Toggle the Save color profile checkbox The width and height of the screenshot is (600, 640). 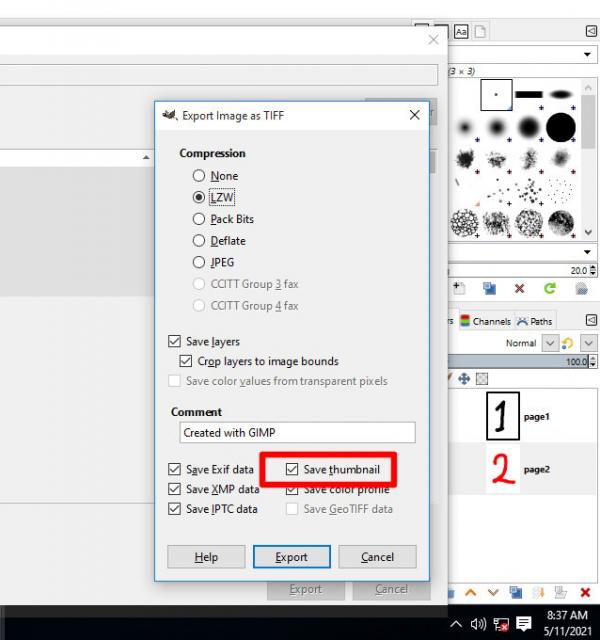(x=338, y=490)
